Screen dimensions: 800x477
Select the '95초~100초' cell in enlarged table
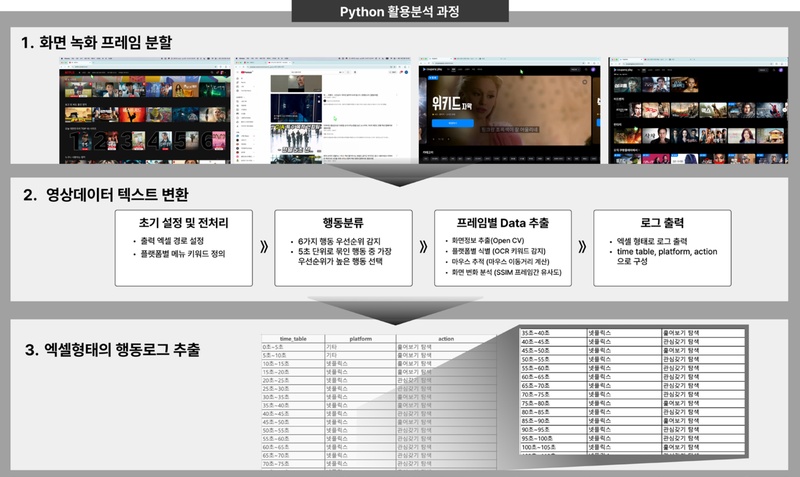(554, 438)
